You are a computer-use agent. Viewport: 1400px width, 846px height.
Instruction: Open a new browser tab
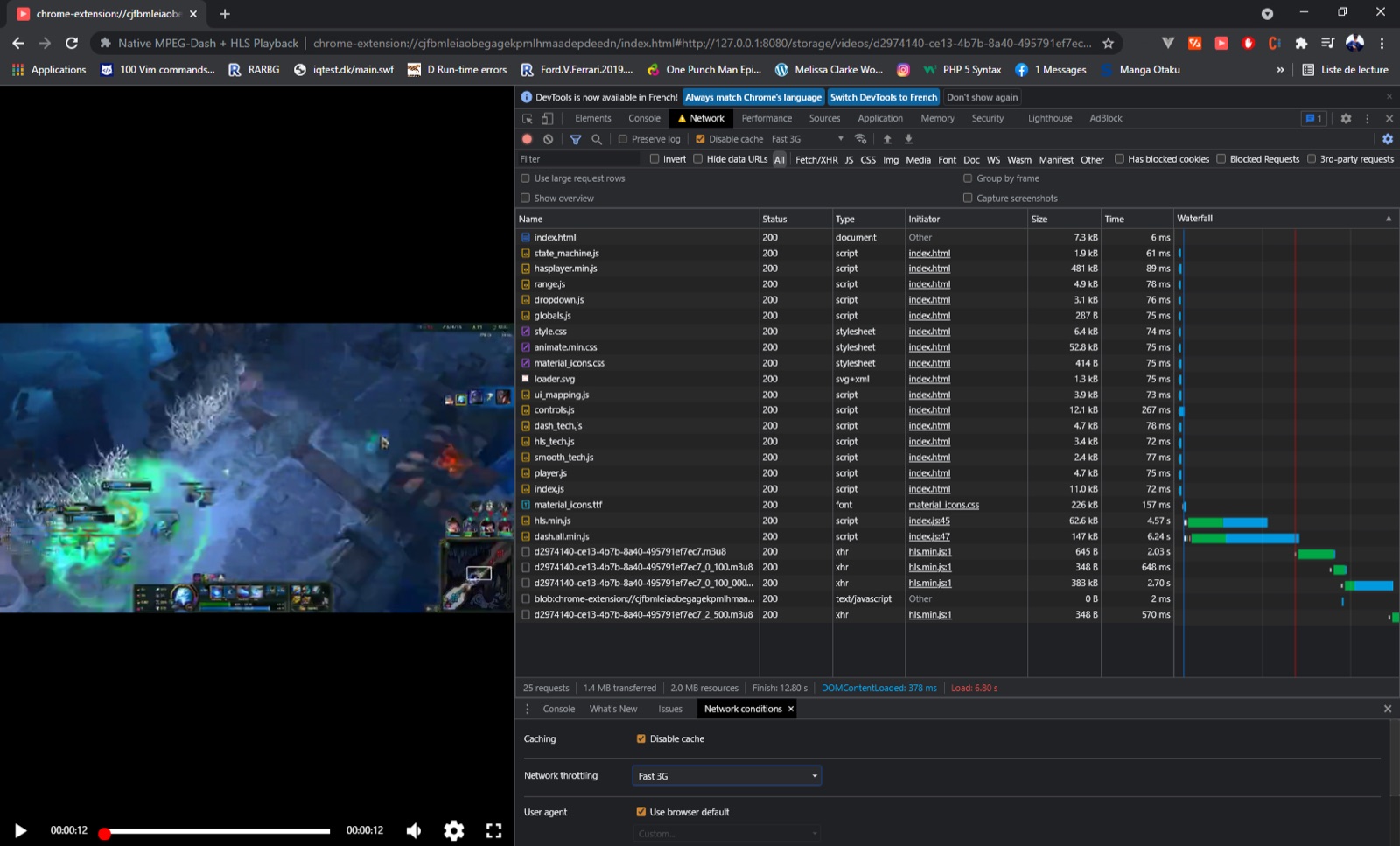[225, 14]
